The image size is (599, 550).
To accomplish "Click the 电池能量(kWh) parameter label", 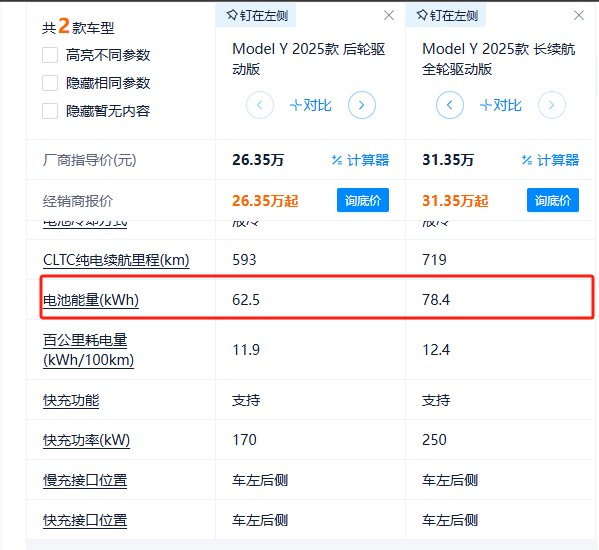I will pyautogui.click(x=91, y=300).
